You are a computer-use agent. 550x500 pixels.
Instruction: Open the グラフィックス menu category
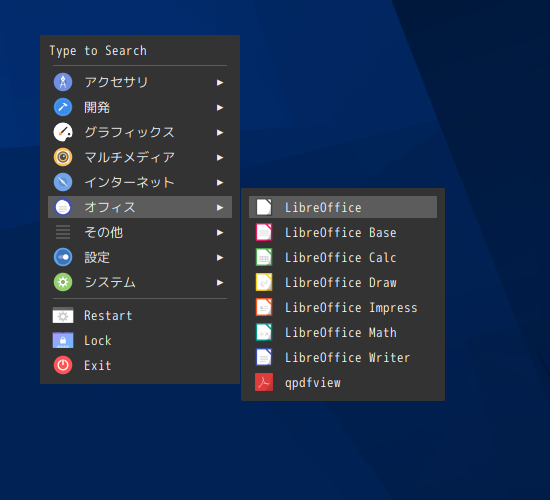tap(140, 132)
